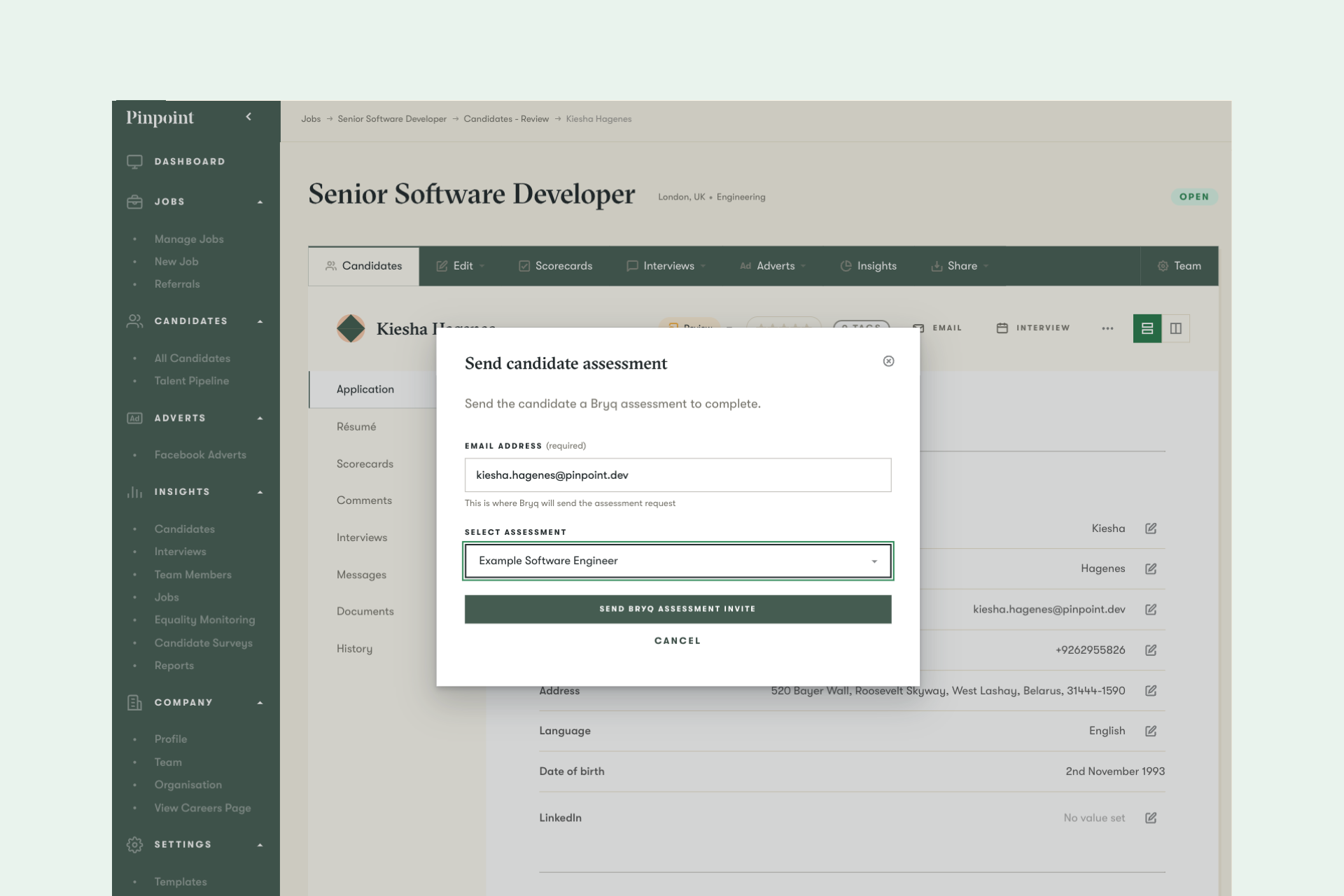Collapse sidebar with the chevron arrow
Screen dimensions: 1344x896
point(248,117)
